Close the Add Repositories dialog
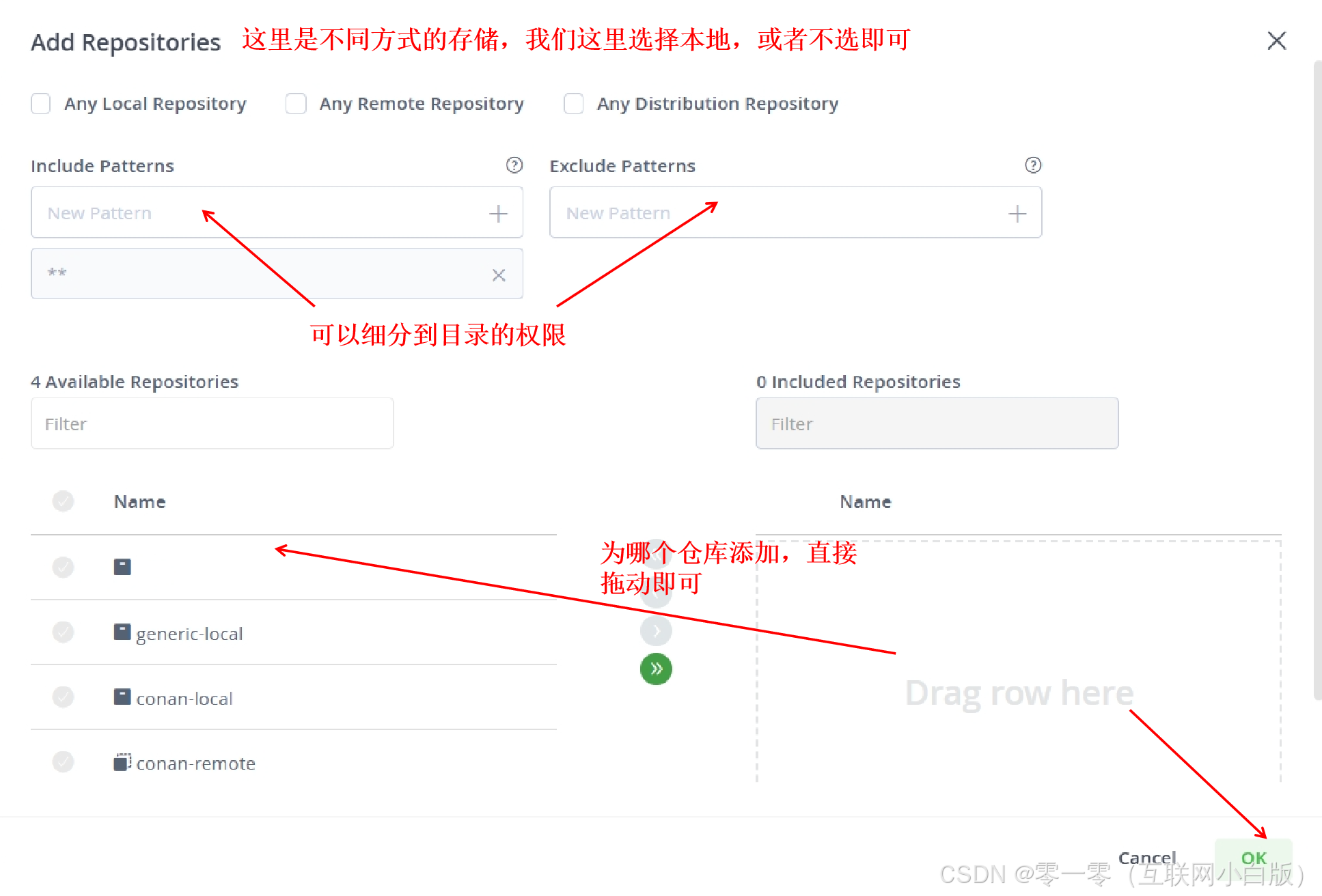Image resolution: width=1322 pixels, height=896 pixels. tap(1276, 41)
